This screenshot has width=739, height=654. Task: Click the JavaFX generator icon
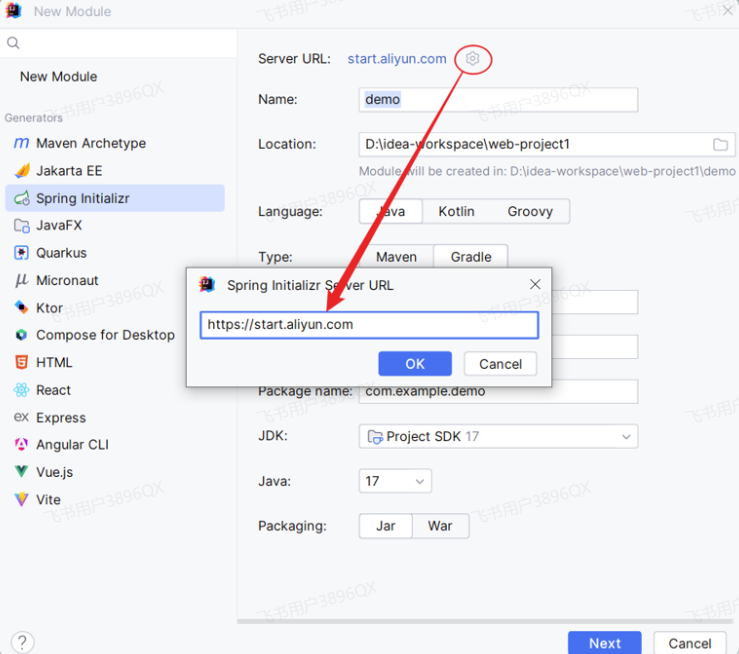22,226
